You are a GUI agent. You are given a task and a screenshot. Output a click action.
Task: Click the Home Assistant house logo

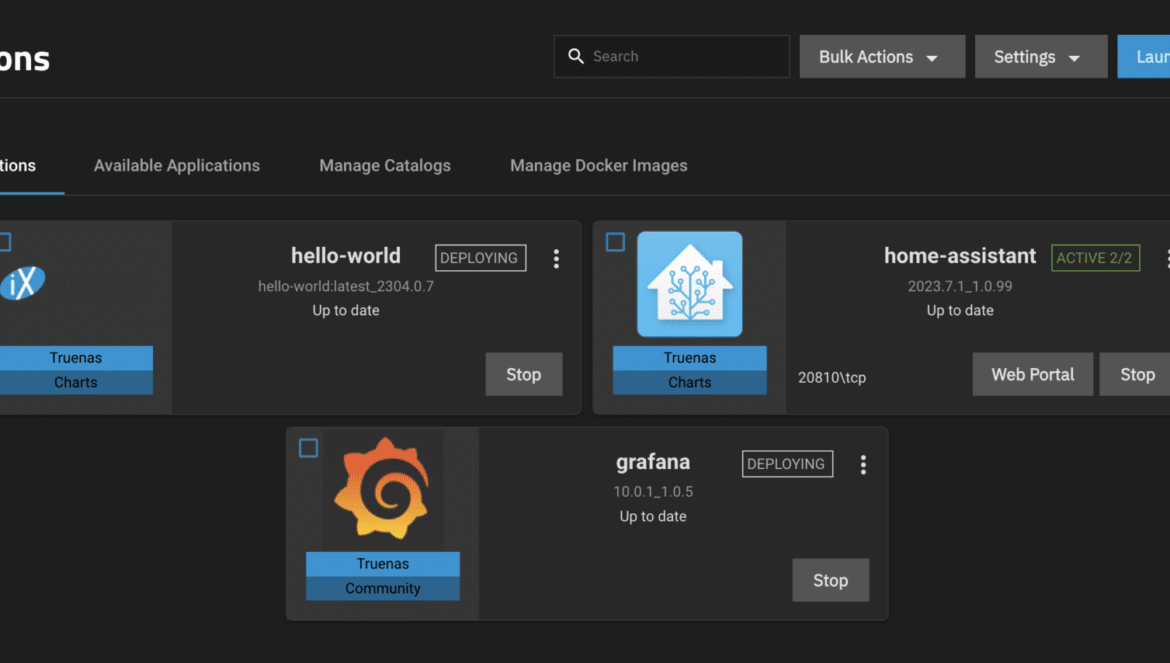pos(689,284)
